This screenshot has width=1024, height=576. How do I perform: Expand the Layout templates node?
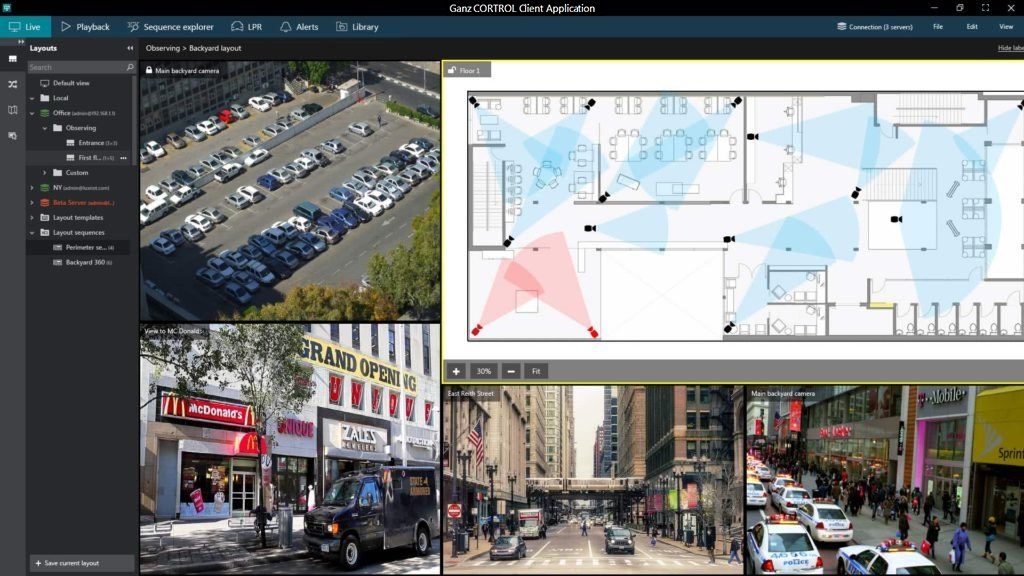32,217
